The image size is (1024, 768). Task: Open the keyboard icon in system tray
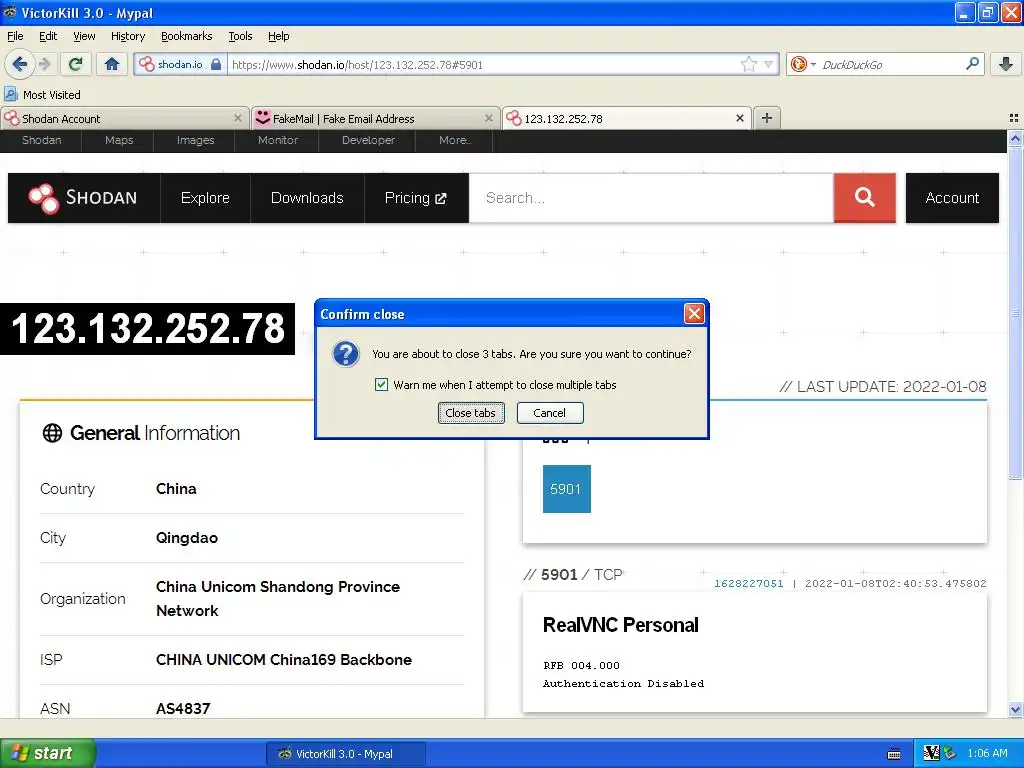click(x=894, y=754)
